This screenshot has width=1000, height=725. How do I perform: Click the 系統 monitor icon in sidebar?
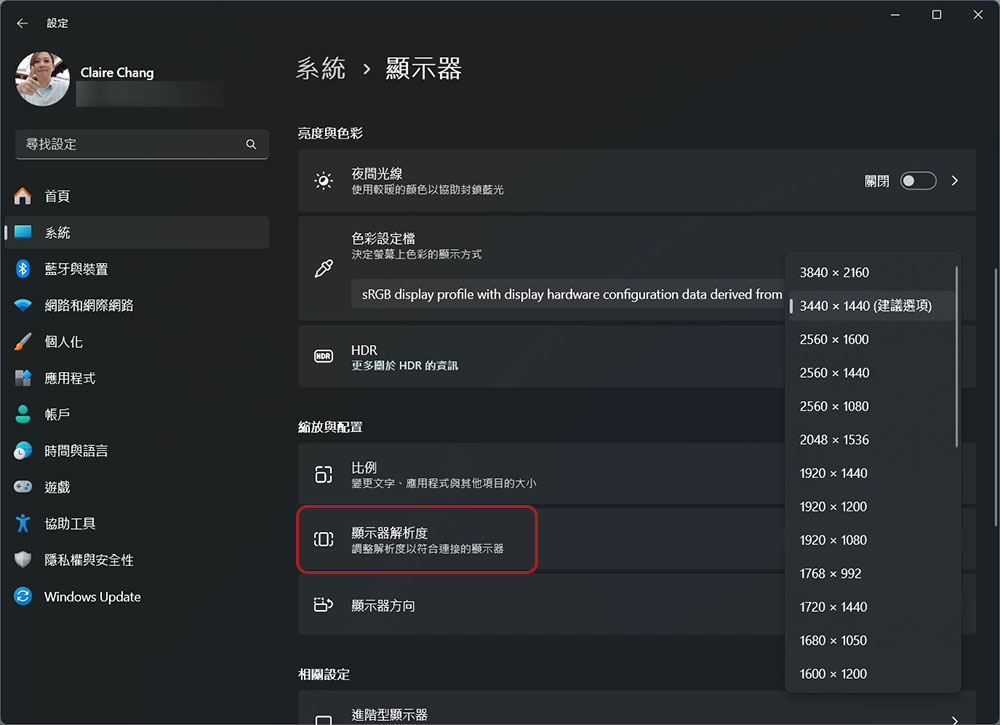(x=23, y=232)
